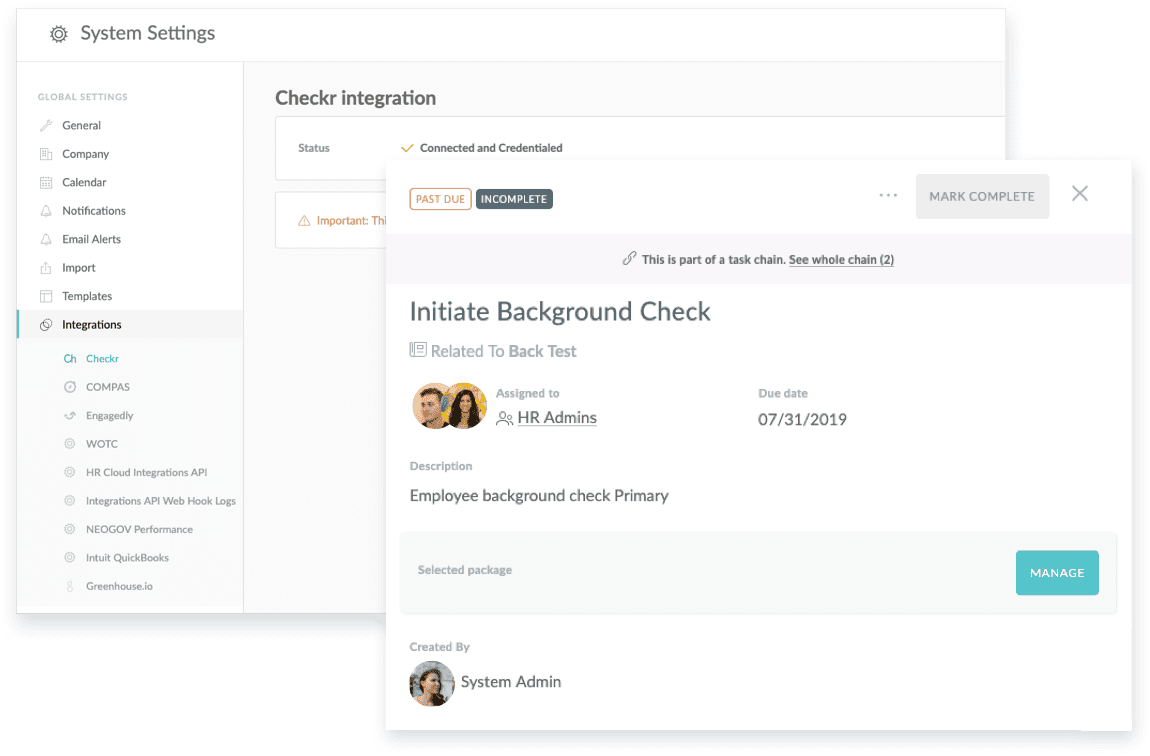Screen dimensions: 1150x756
Task: Select the Checkr integration
Action: click(102, 359)
